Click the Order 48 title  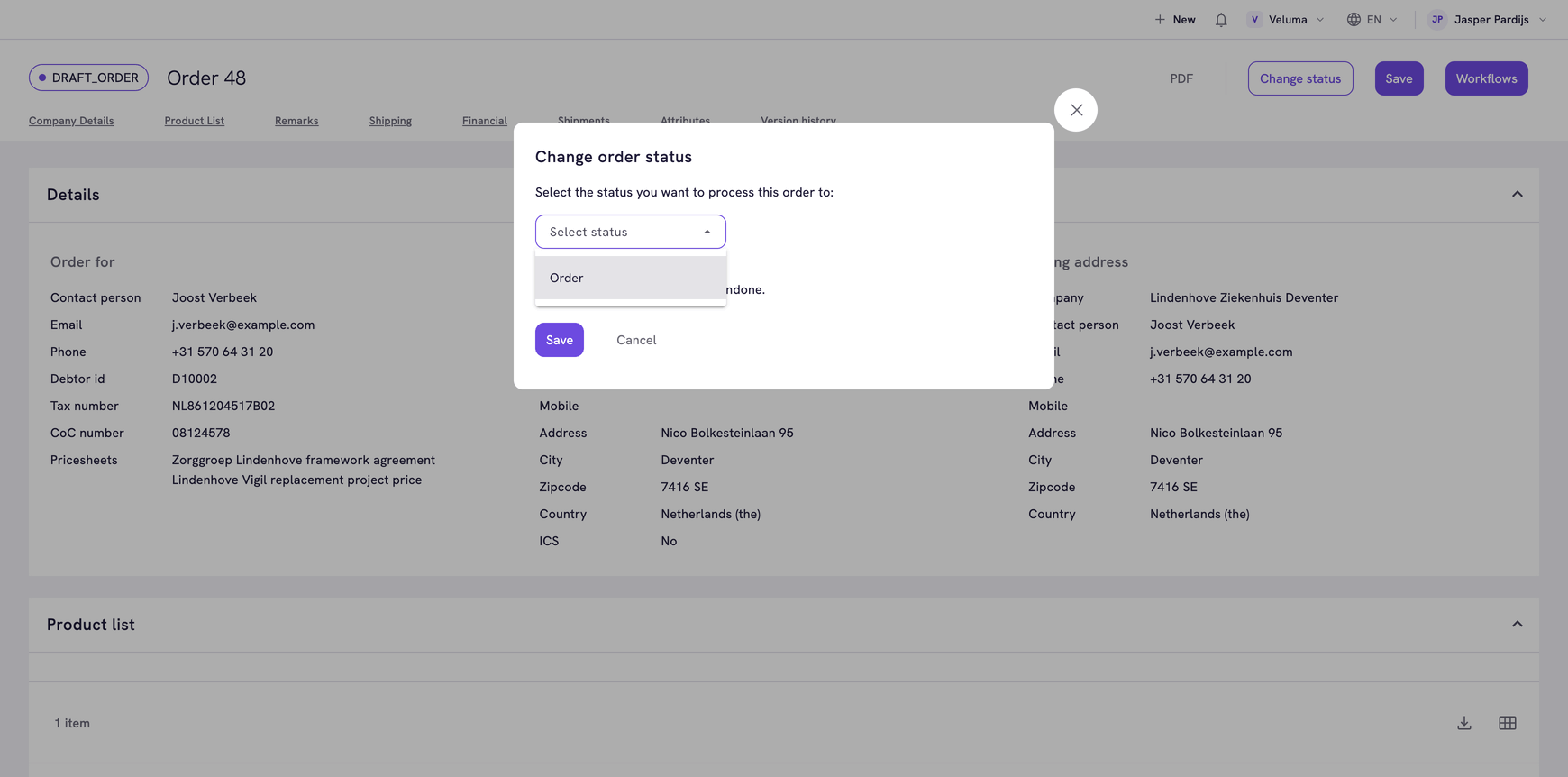206,78
